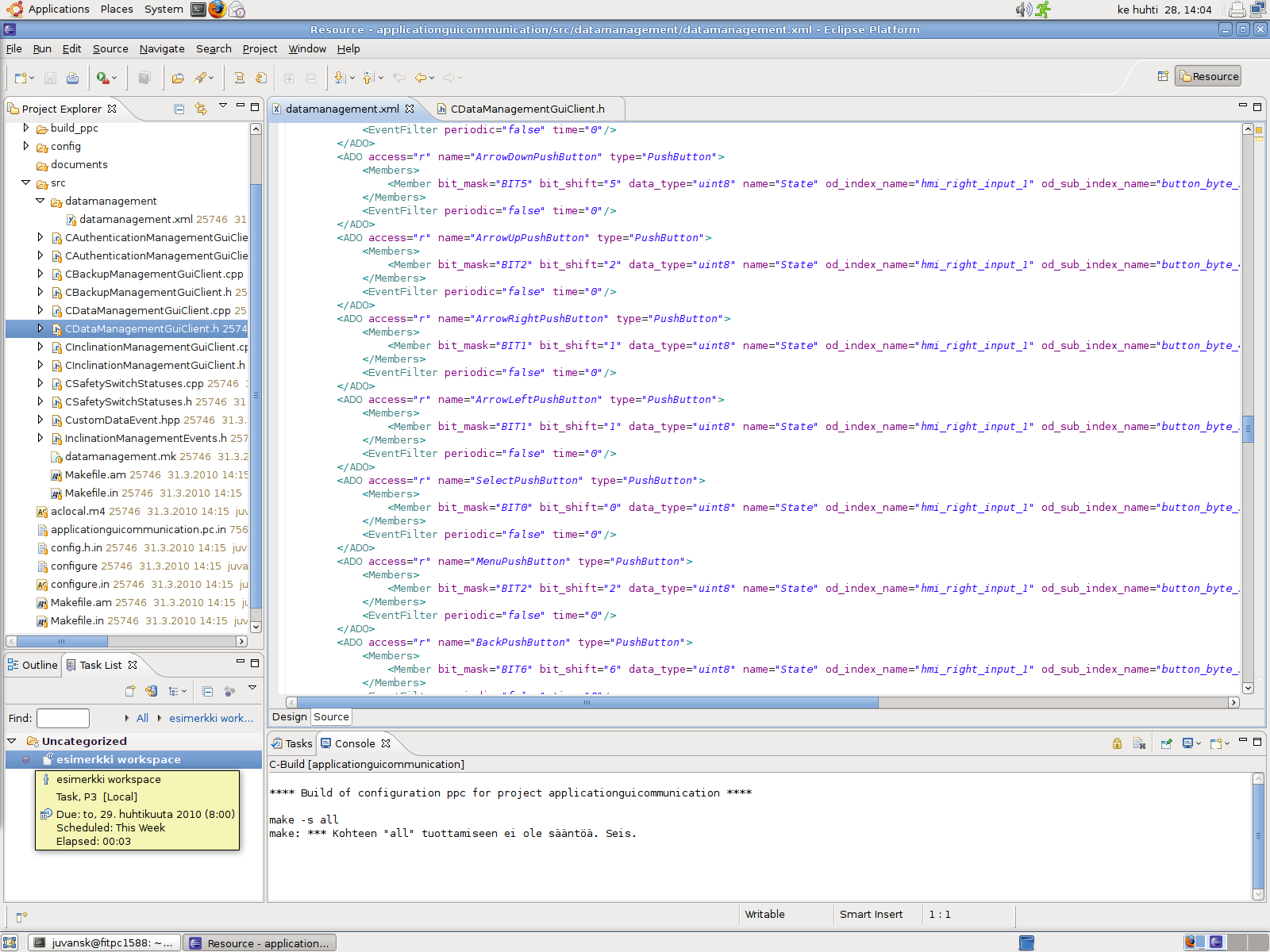Click the Find input field in Task List
The image size is (1270, 952).
coord(63,718)
